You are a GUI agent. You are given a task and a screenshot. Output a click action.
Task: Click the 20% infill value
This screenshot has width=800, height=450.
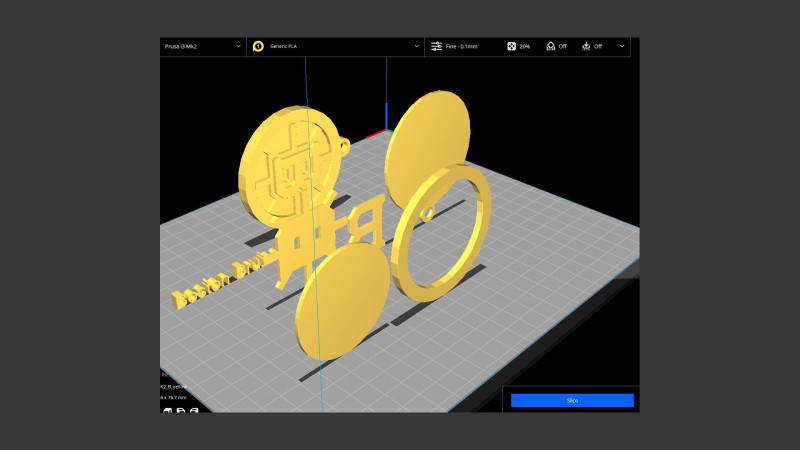(525, 46)
